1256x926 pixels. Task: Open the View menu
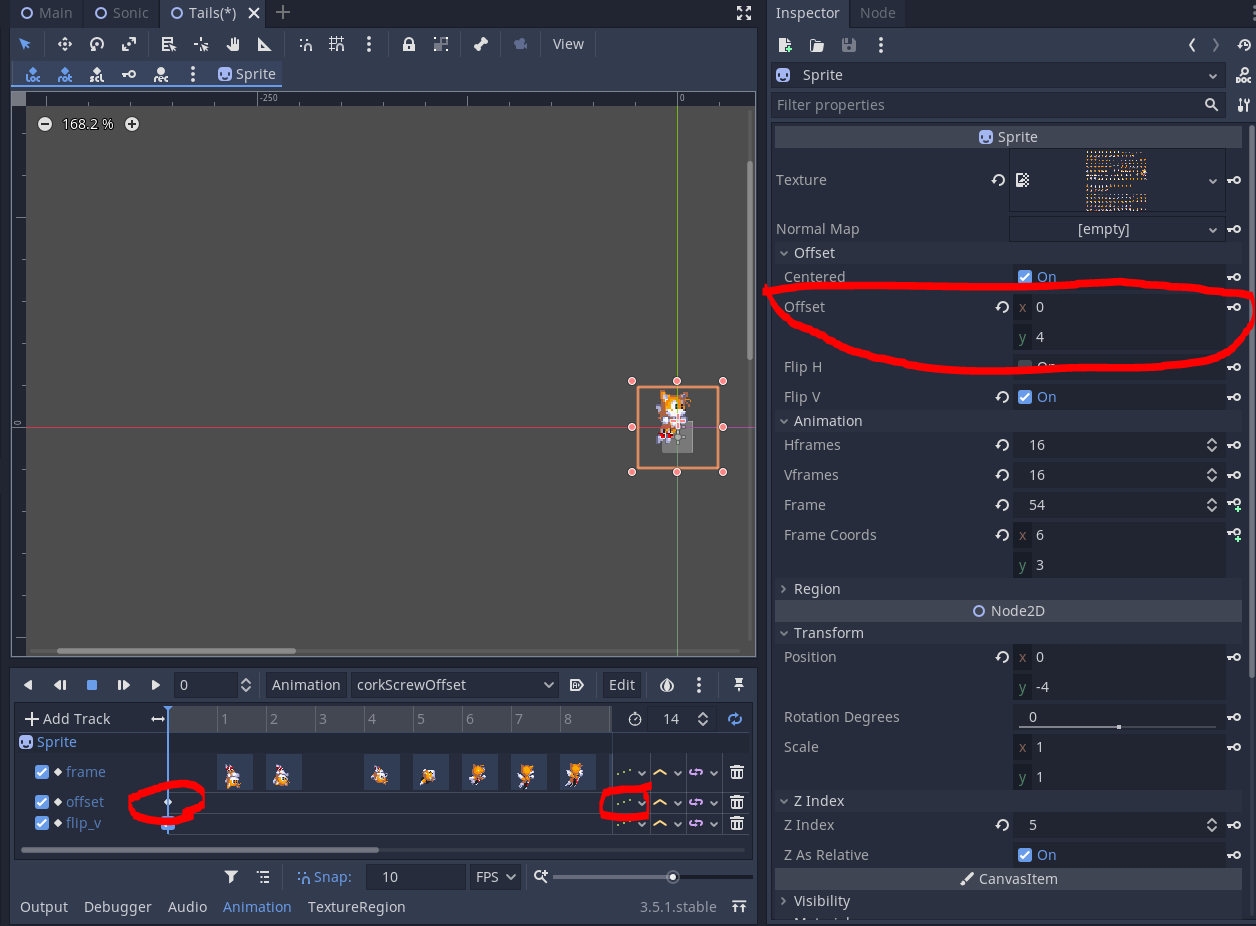(568, 44)
